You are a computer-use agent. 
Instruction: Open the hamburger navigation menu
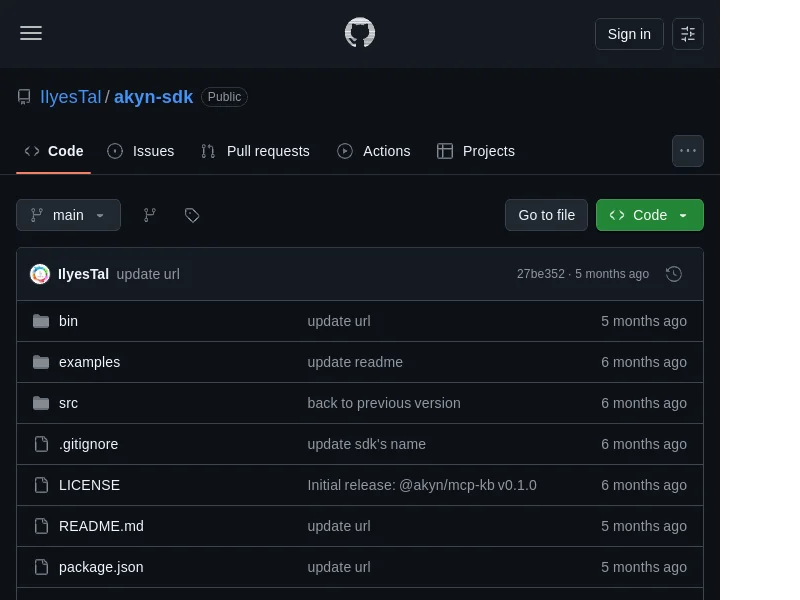click(x=31, y=34)
